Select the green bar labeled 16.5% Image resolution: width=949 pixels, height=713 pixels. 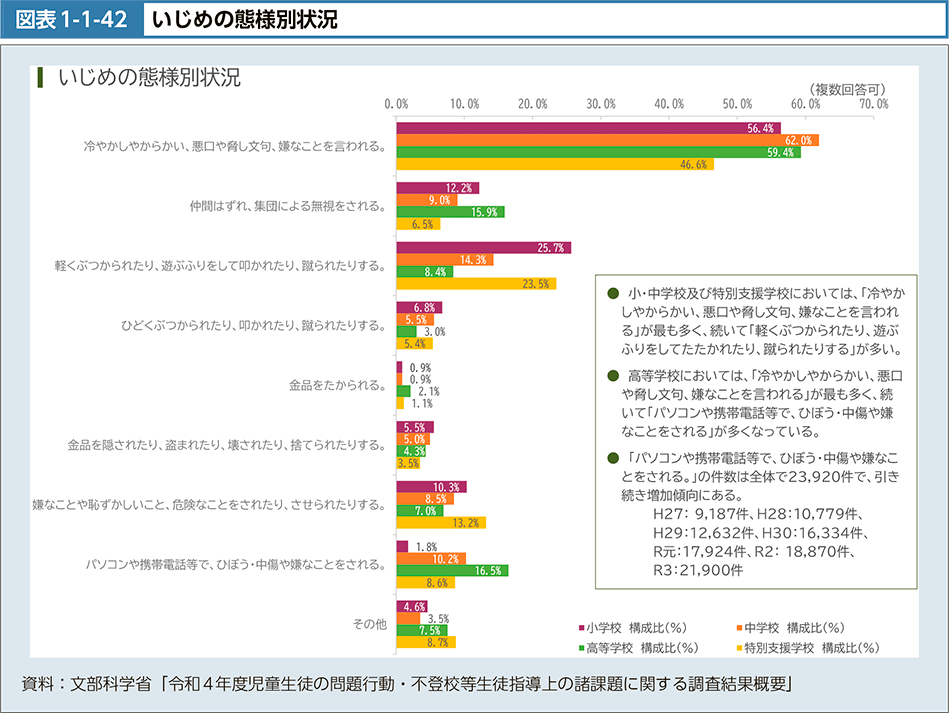coord(452,570)
